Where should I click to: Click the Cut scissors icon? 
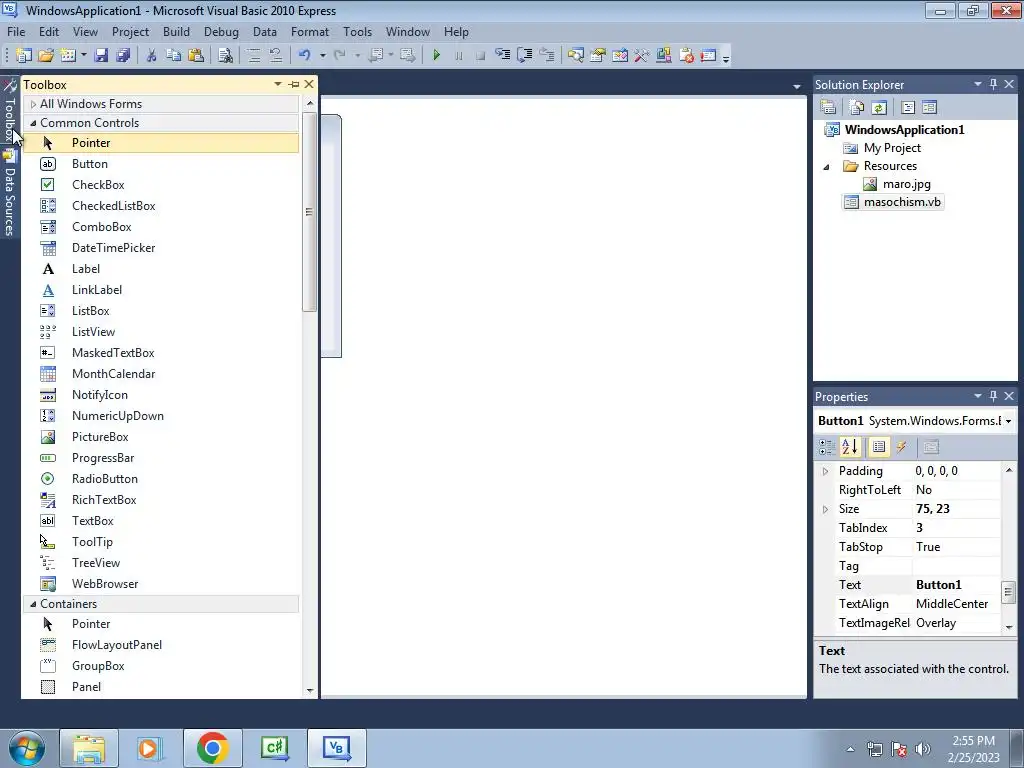tap(152, 56)
